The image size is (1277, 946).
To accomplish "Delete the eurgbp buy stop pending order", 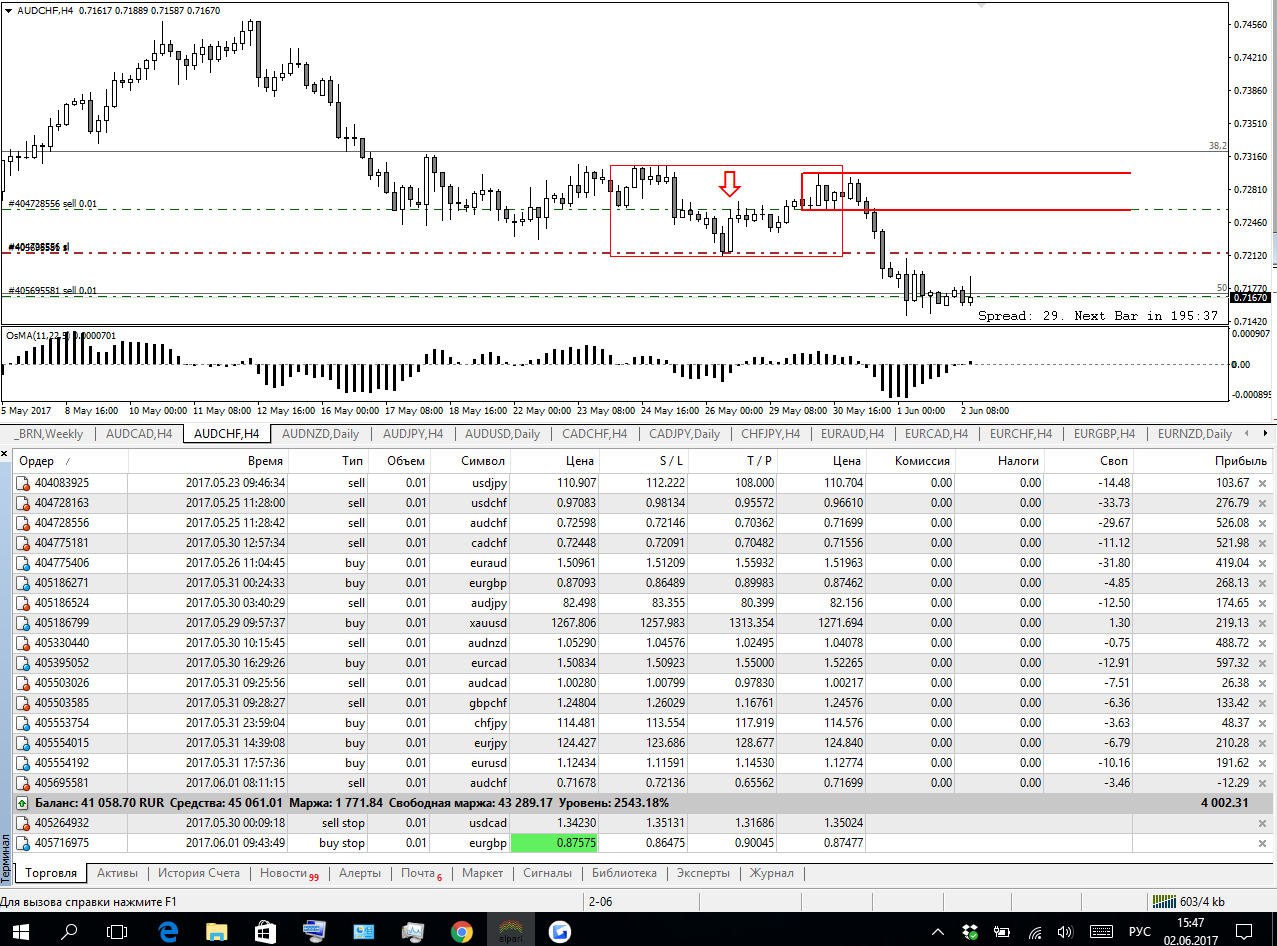I will [x=1263, y=843].
